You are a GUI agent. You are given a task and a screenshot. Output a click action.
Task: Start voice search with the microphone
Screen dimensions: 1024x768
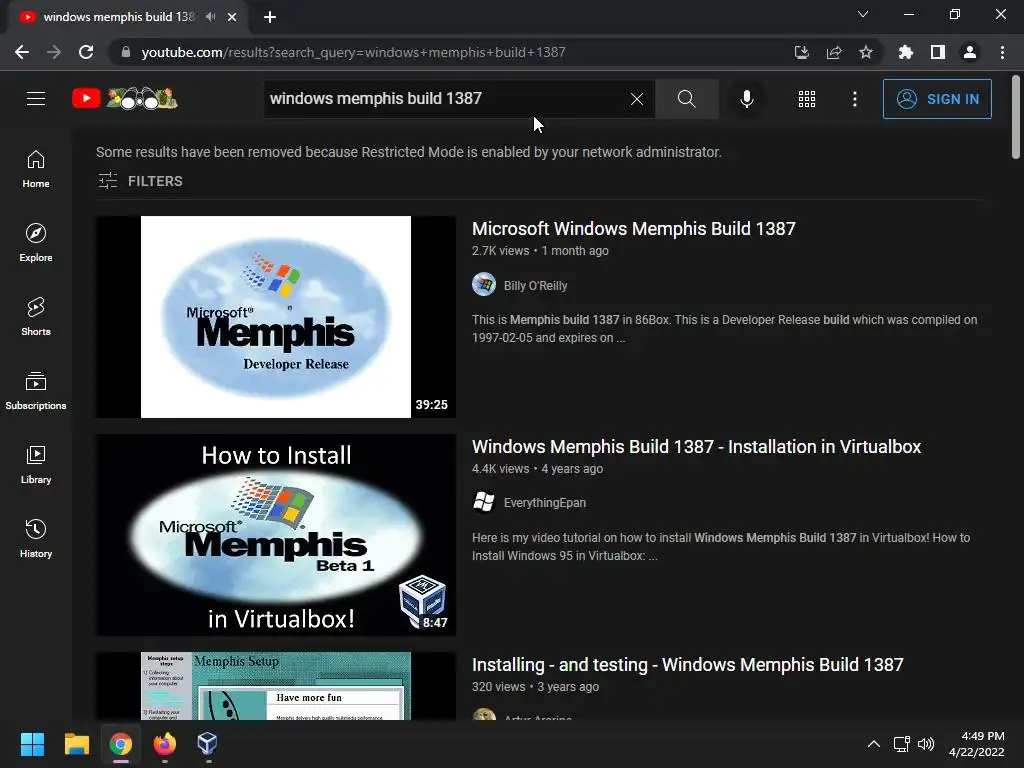(746, 99)
